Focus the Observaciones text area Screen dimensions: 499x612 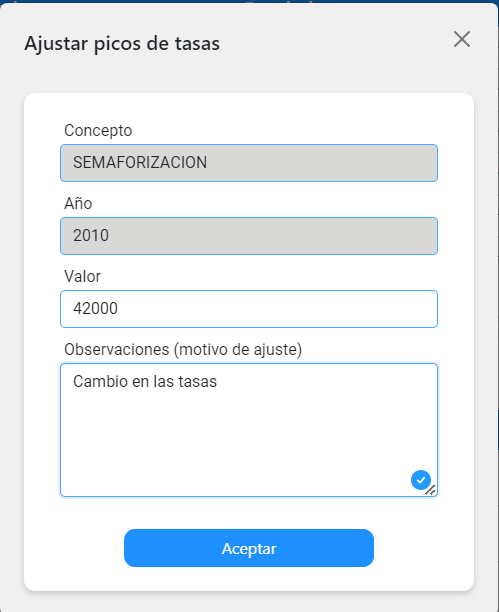[x=249, y=430]
